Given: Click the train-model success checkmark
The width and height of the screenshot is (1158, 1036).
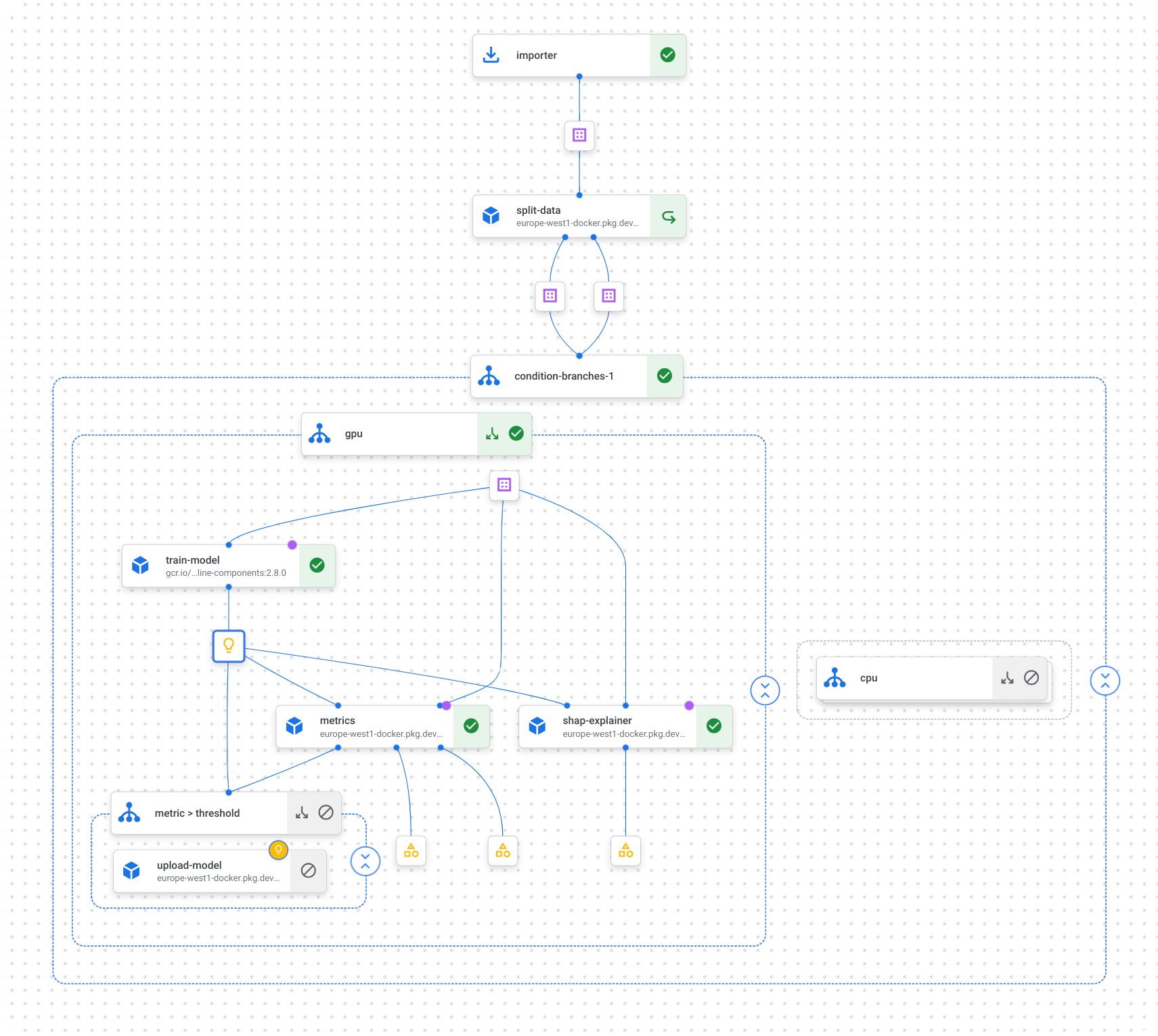Looking at the screenshot, I should tap(317, 565).
